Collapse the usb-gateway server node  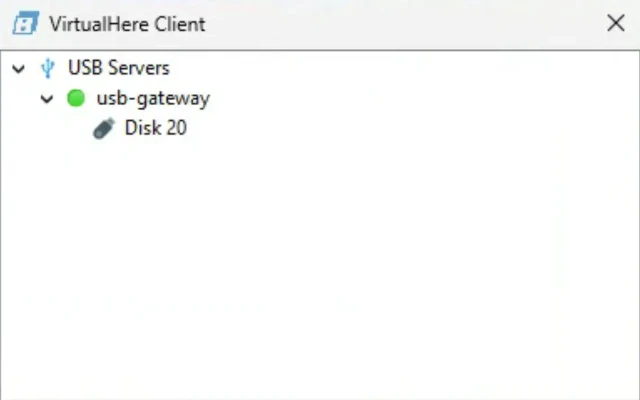click(x=47, y=99)
